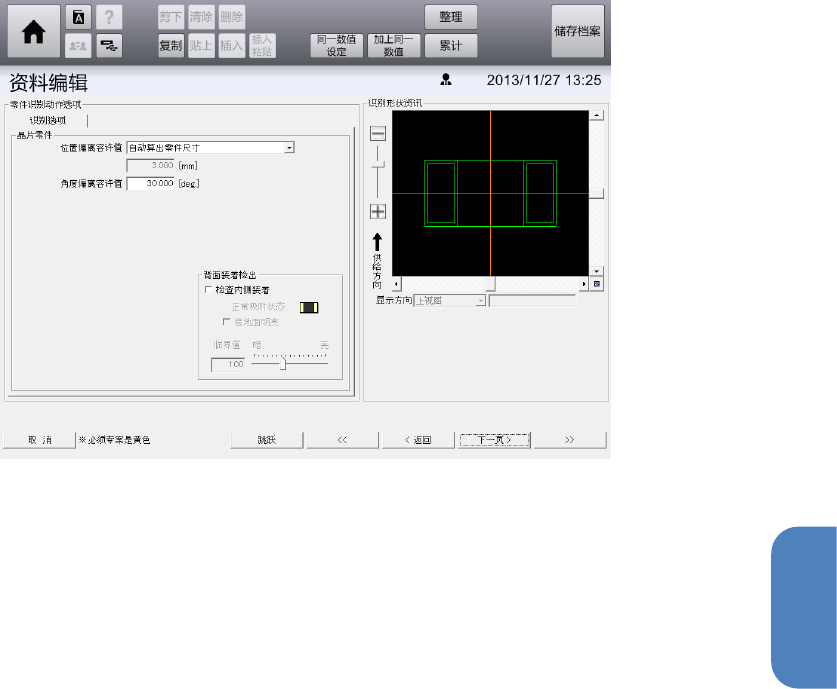Select the 识别选项 tab

pos(48,121)
